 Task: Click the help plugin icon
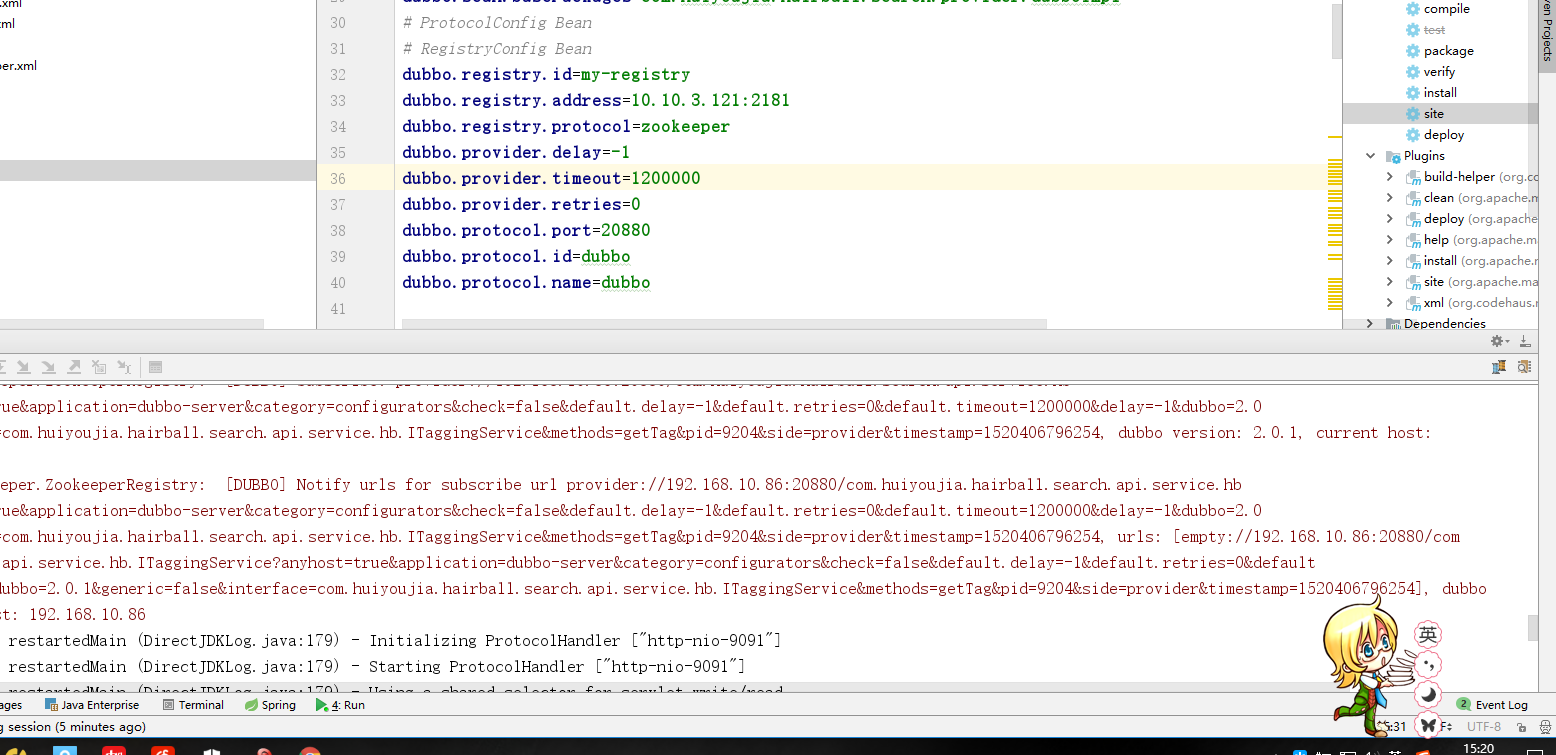coord(1413,240)
